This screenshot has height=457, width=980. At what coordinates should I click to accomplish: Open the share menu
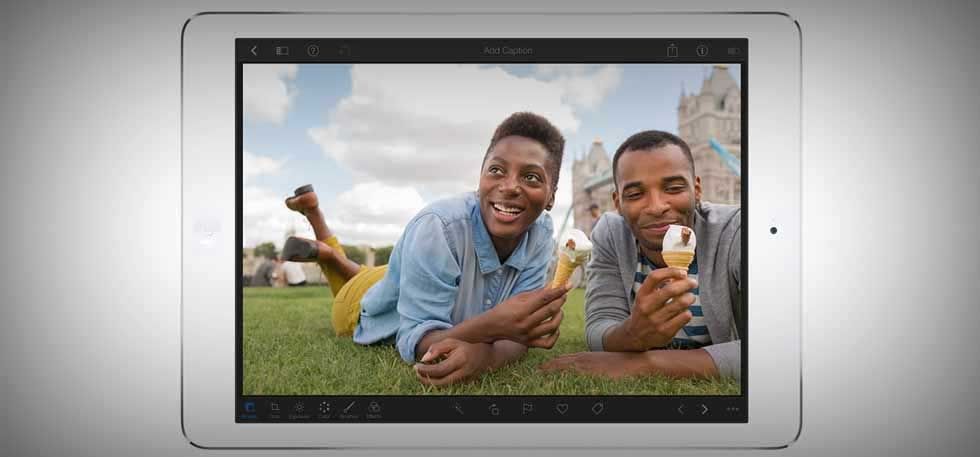coord(672,50)
